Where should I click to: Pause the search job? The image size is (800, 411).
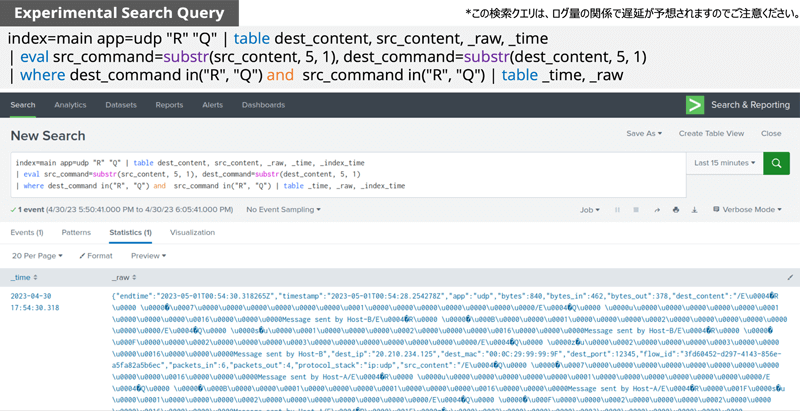617,210
